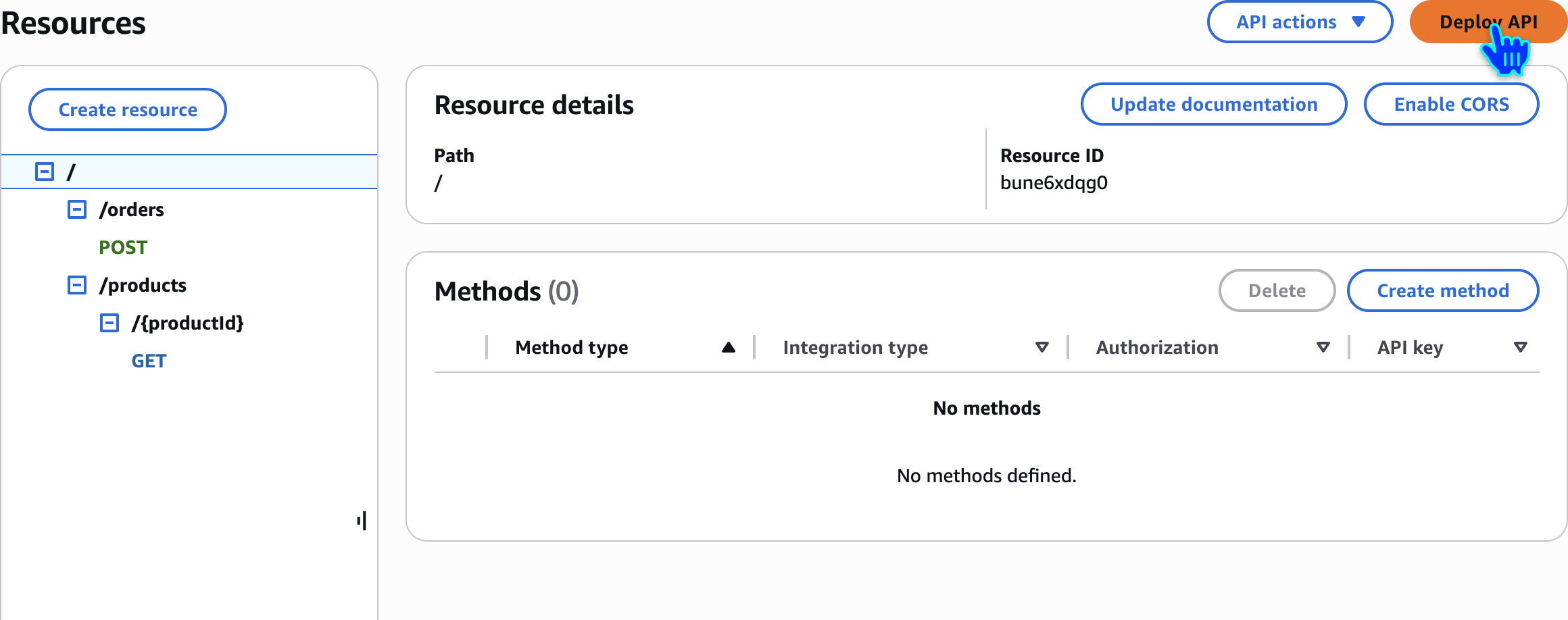Click the Deploy API button
This screenshot has height=620, width=1568.
1488,22
